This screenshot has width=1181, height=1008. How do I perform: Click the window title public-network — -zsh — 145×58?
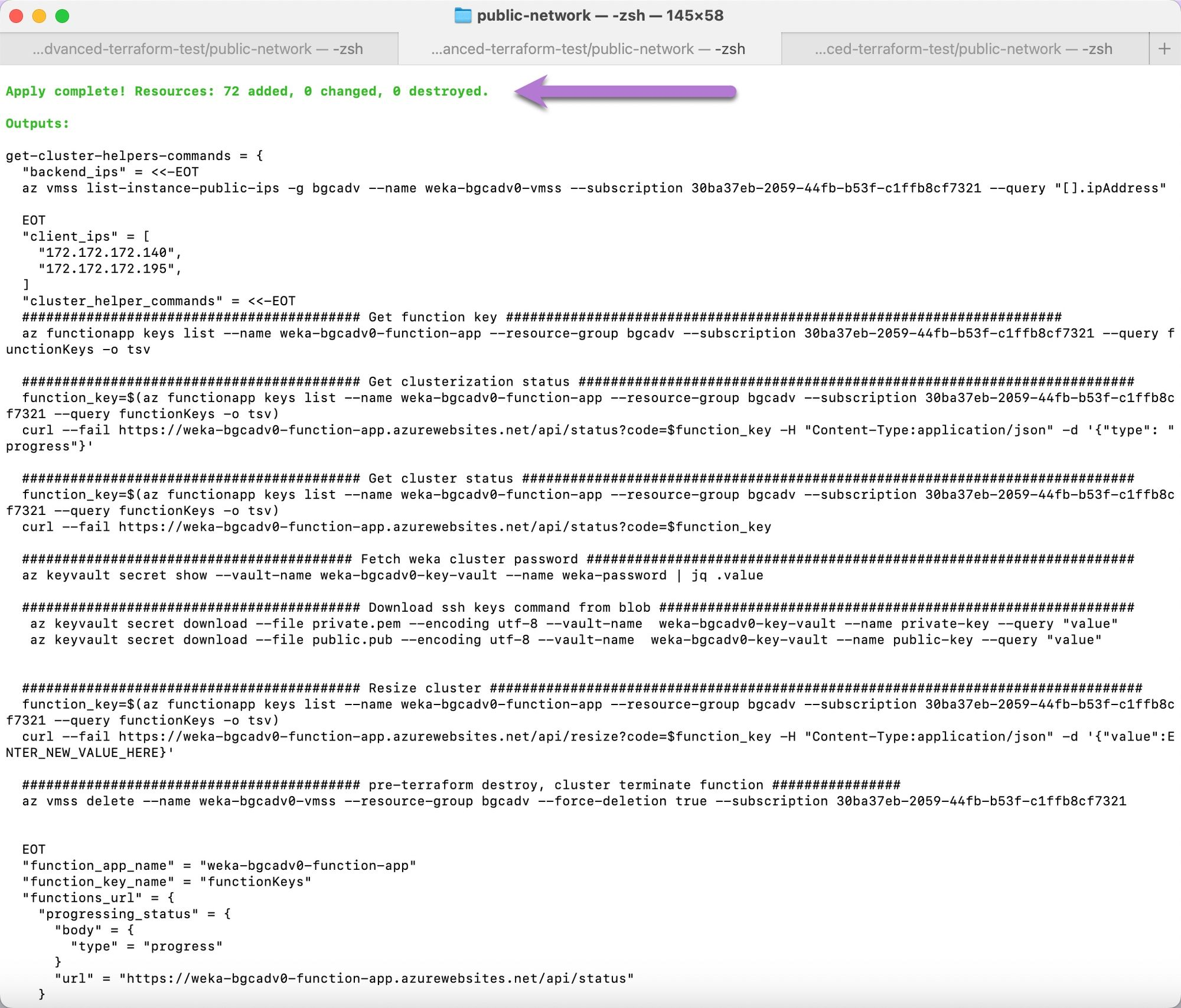[x=600, y=16]
